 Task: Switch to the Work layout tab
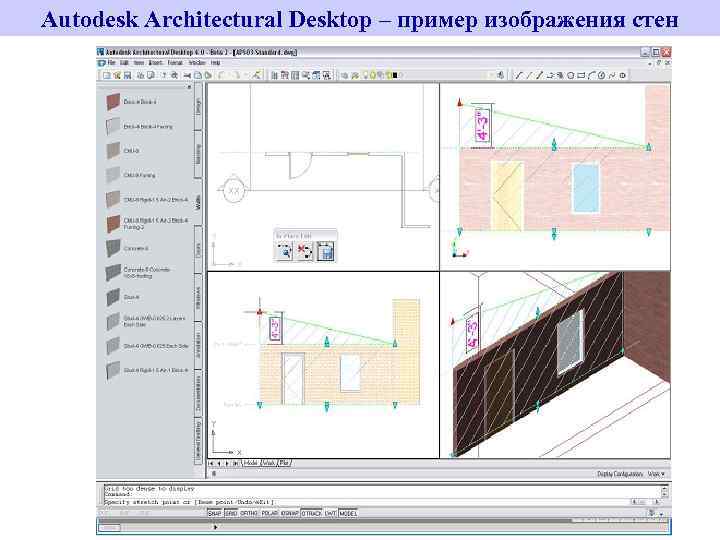click(268, 463)
